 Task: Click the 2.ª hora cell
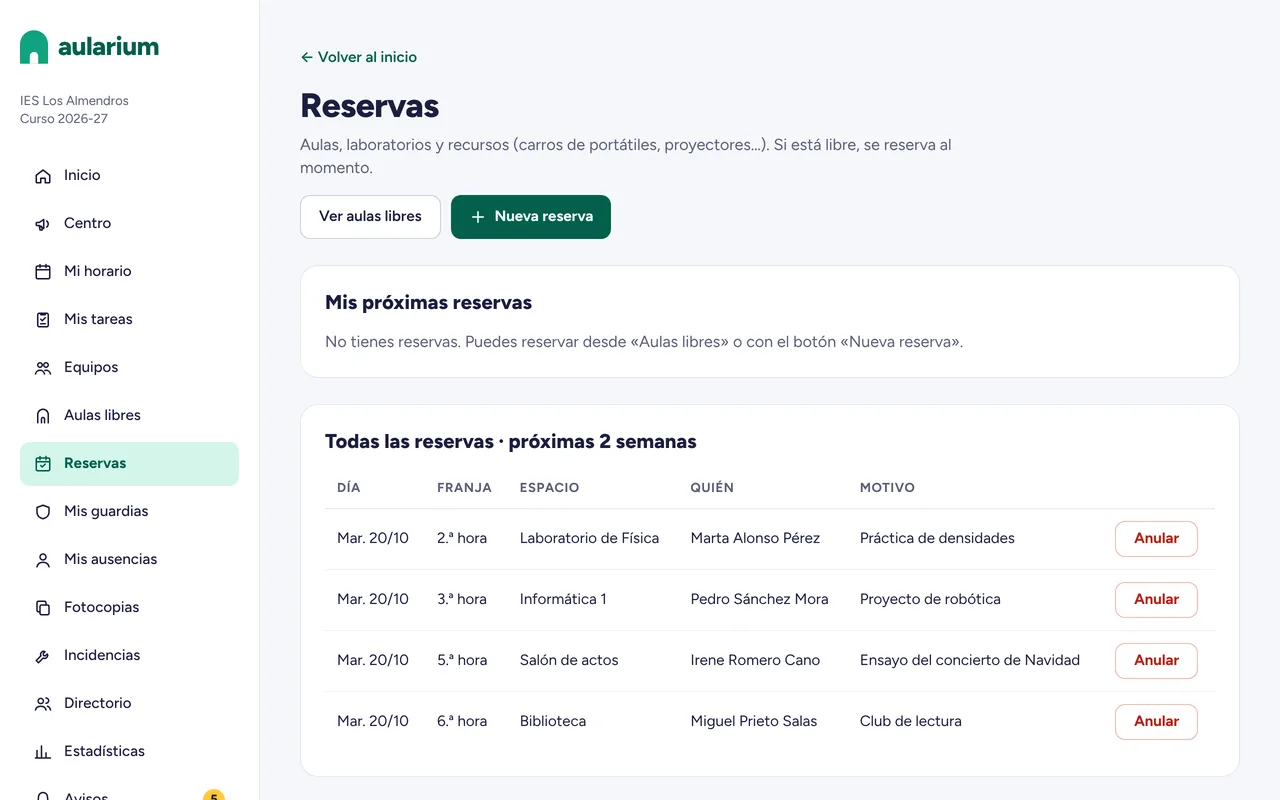[462, 539]
